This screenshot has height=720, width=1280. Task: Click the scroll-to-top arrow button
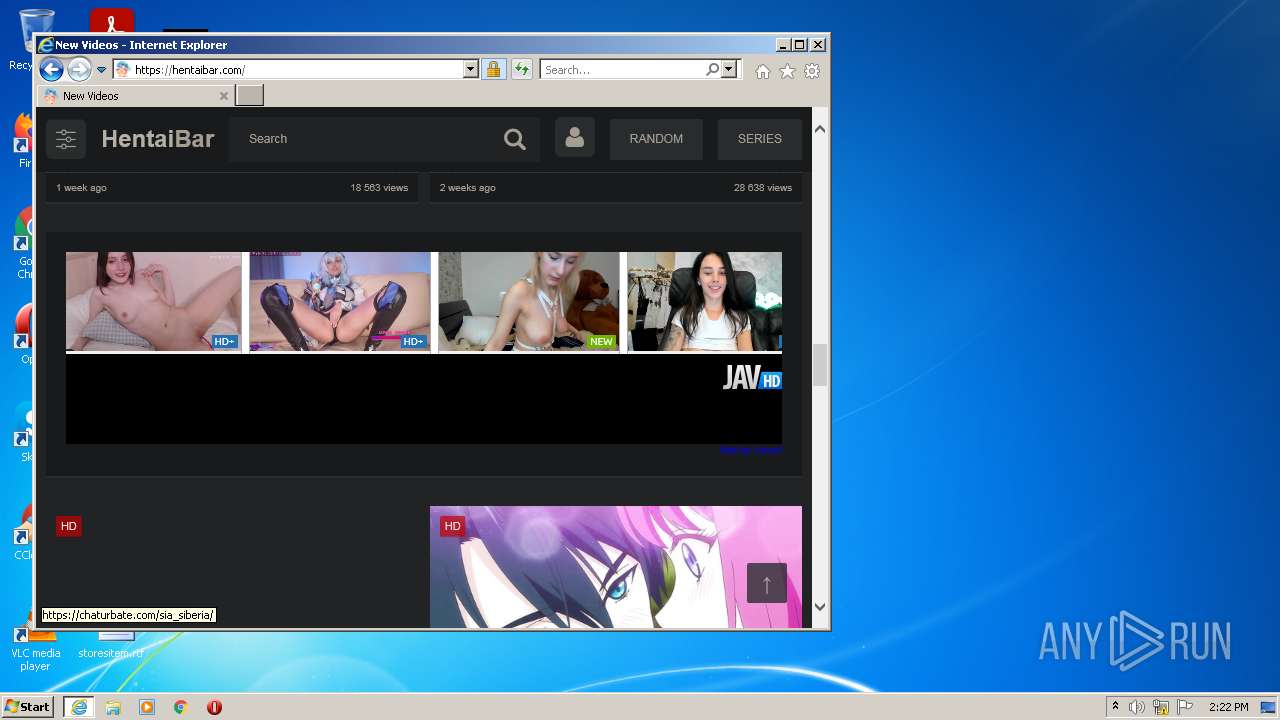tap(767, 583)
